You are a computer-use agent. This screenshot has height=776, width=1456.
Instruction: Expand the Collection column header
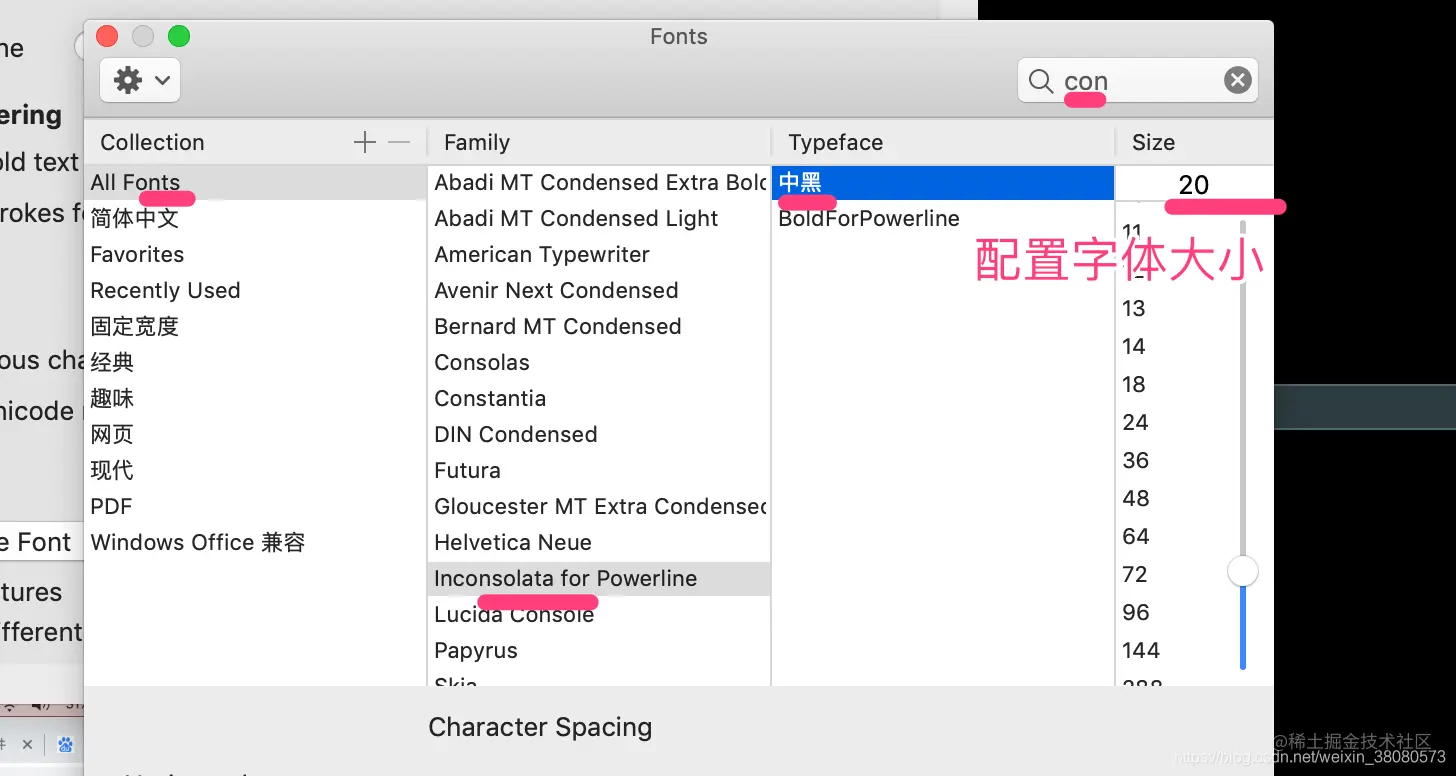coord(151,142)
